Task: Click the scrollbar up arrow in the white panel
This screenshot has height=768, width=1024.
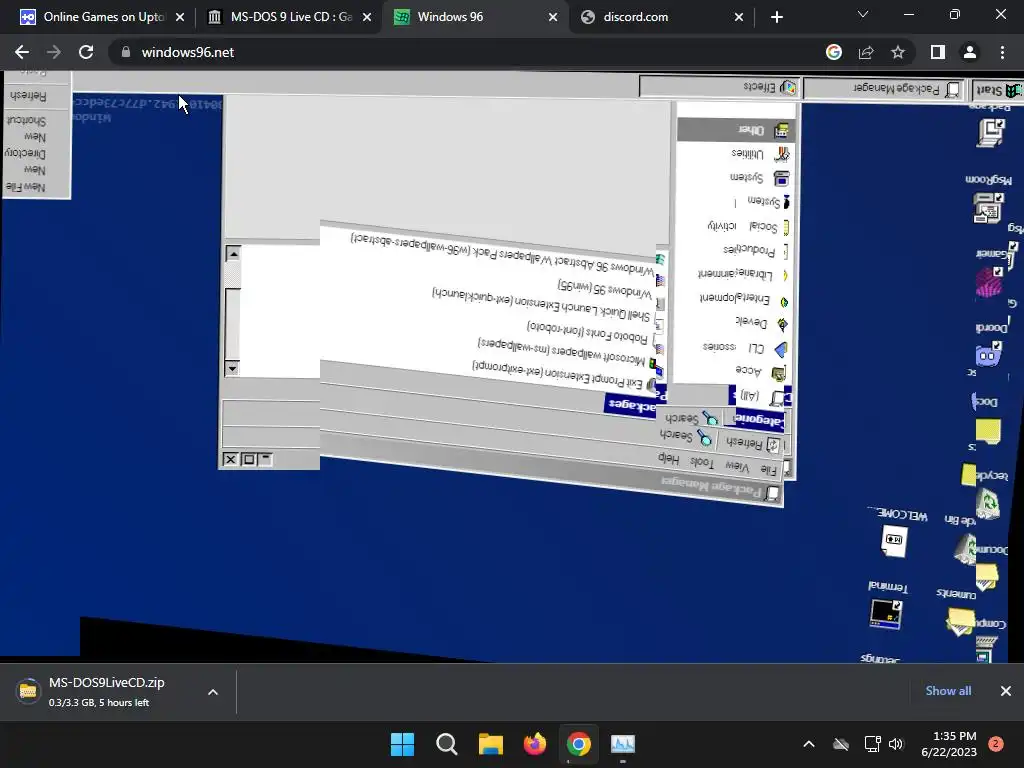Action: 232,253
